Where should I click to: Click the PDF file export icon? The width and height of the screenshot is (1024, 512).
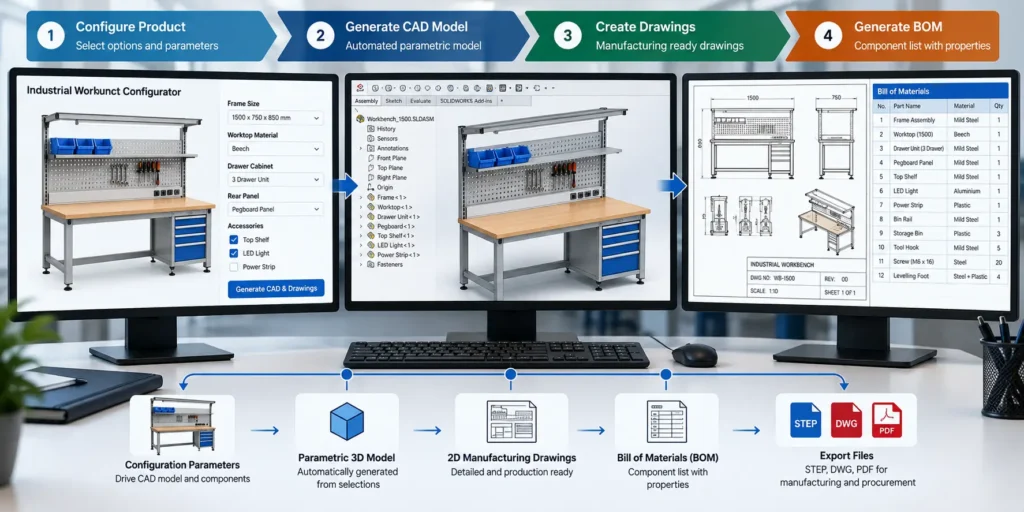887,420
